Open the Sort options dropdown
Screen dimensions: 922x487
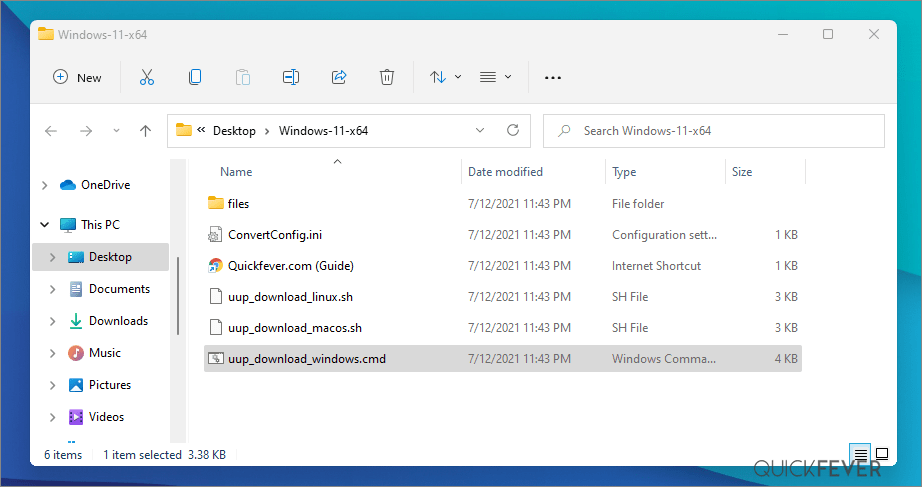click(445, 77)
